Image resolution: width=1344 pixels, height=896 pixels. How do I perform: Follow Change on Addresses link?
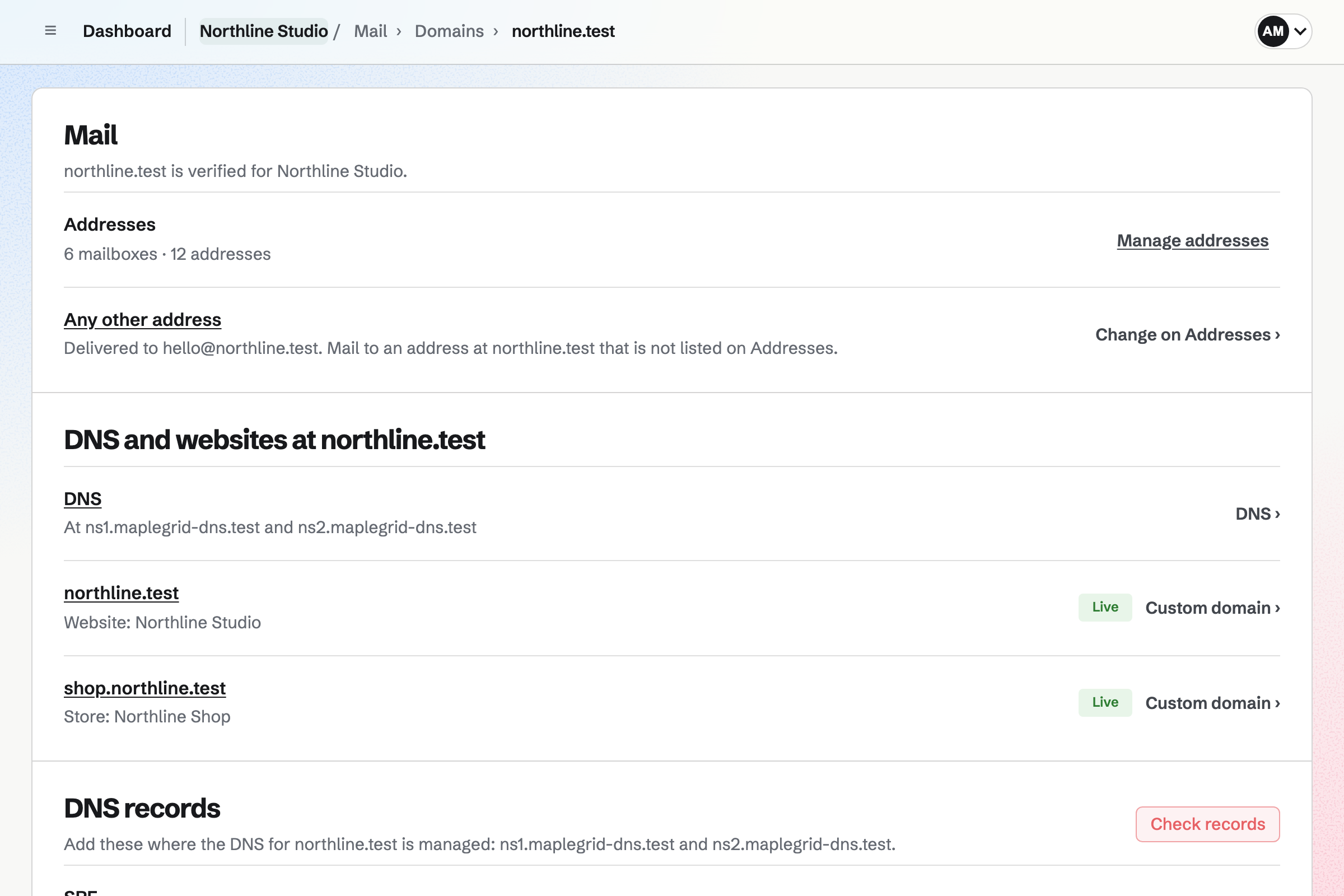pyautogui.click(x=1187, y=334)
